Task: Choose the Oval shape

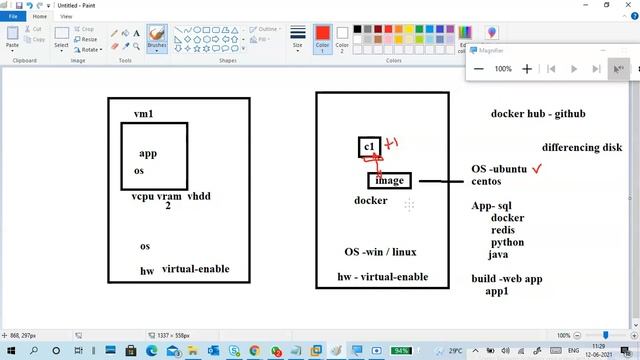Action: 197,30
